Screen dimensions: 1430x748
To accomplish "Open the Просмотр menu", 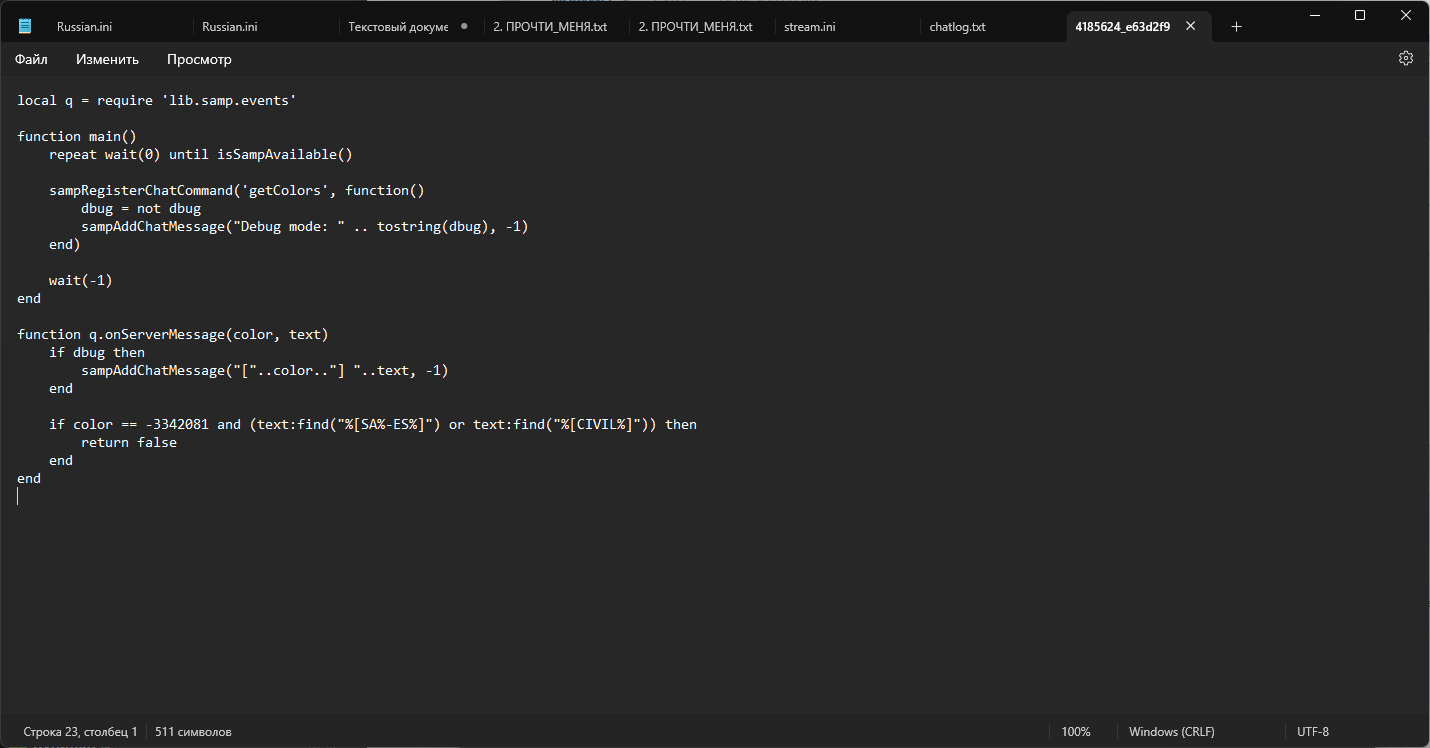I will (199, 59).
